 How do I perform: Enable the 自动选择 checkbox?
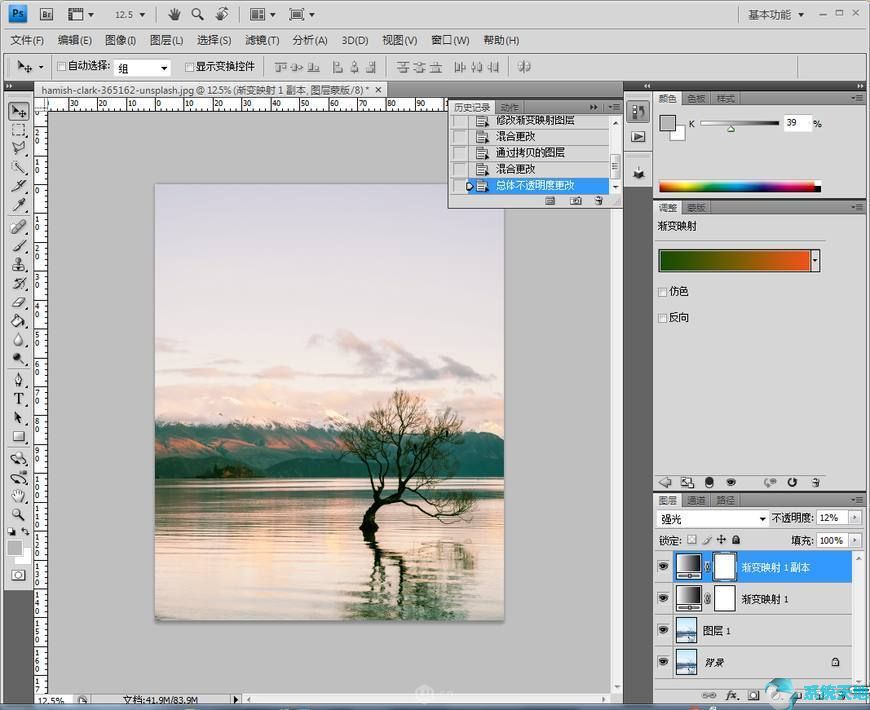click(62, 67)
